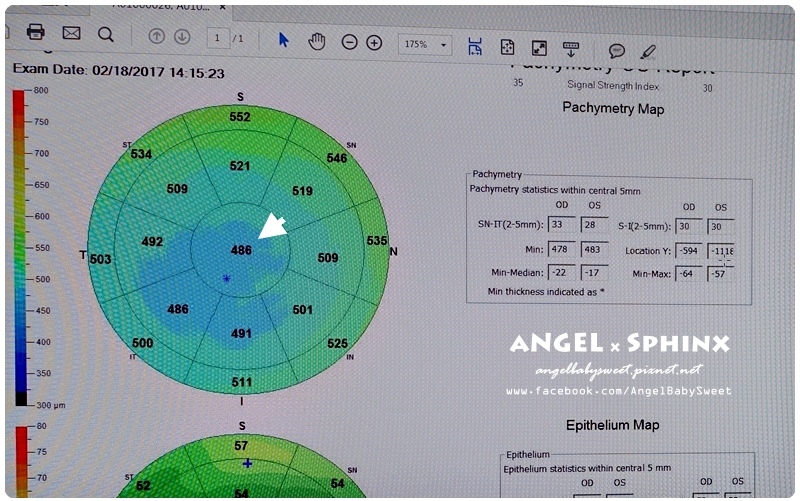Click the 492 thickness value
The width and height of the screenshot is (800, 501).
click(x=153, y=241)
